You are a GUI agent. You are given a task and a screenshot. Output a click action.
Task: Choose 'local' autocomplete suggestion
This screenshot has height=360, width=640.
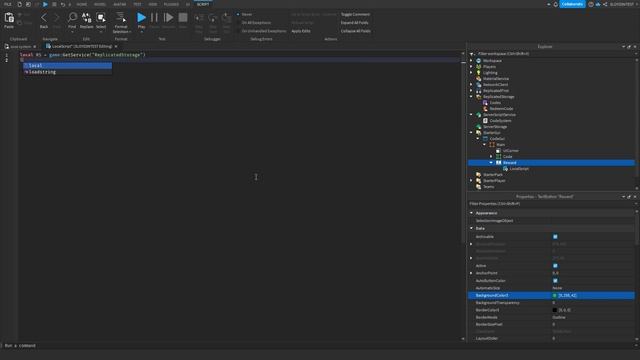tap(67, 65)
